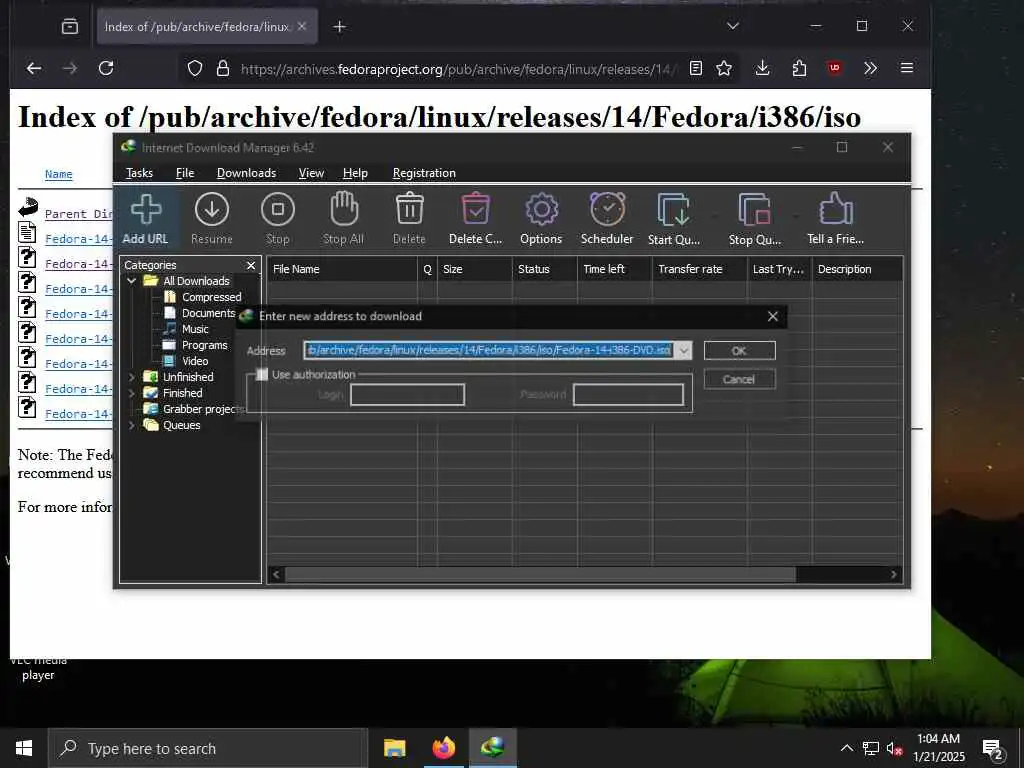Open the Registration menu
The image size is (1024, 768).
click(424, 173)
